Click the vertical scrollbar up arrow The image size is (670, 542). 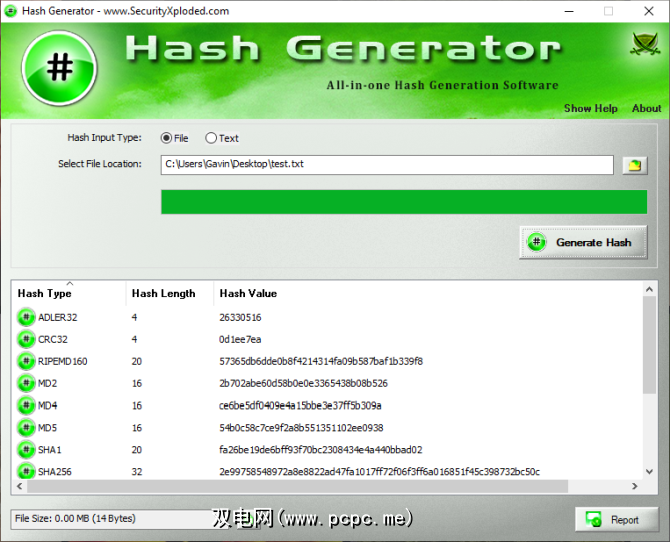649,290
